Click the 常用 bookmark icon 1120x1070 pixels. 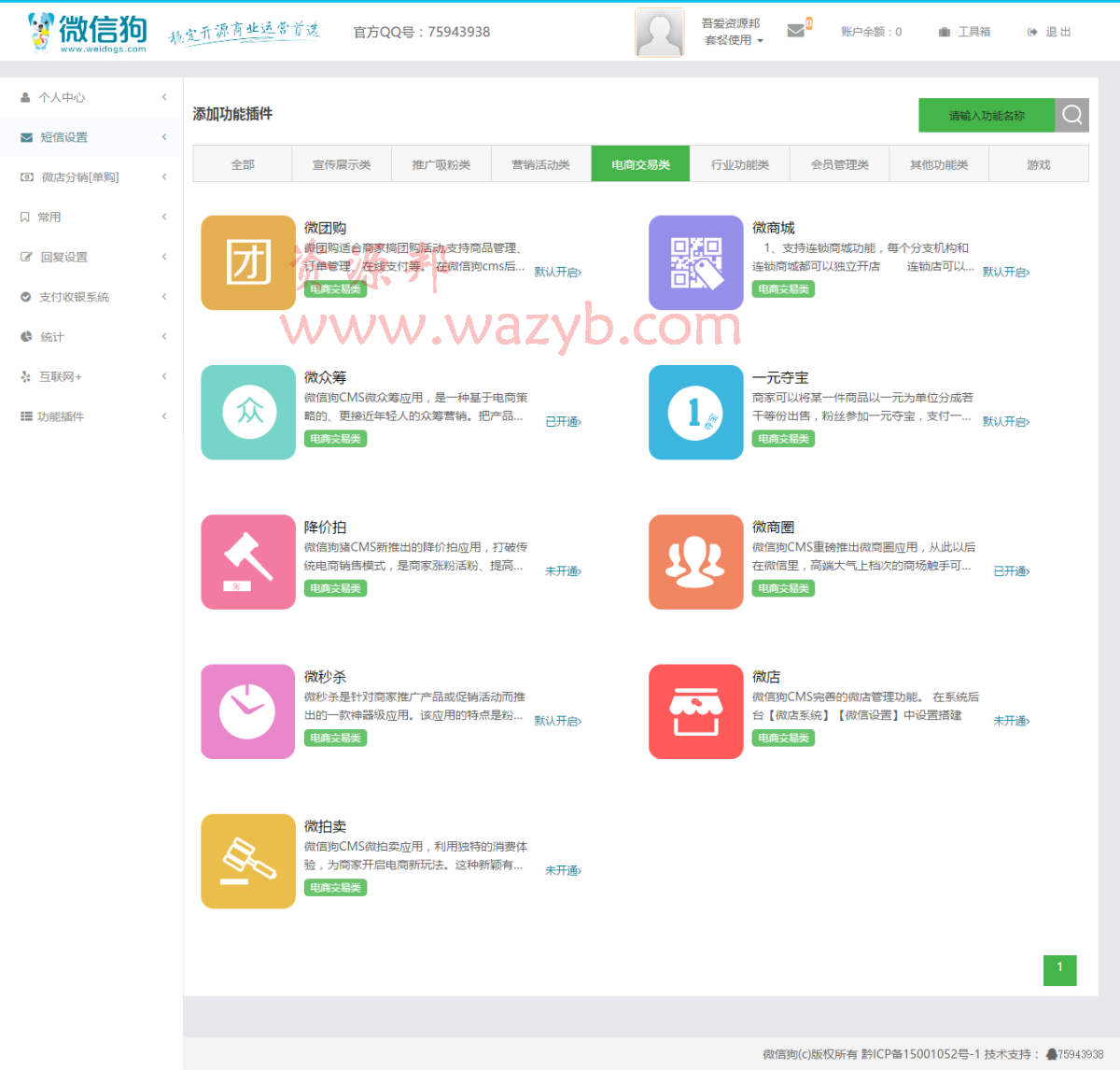click(25, 217)
